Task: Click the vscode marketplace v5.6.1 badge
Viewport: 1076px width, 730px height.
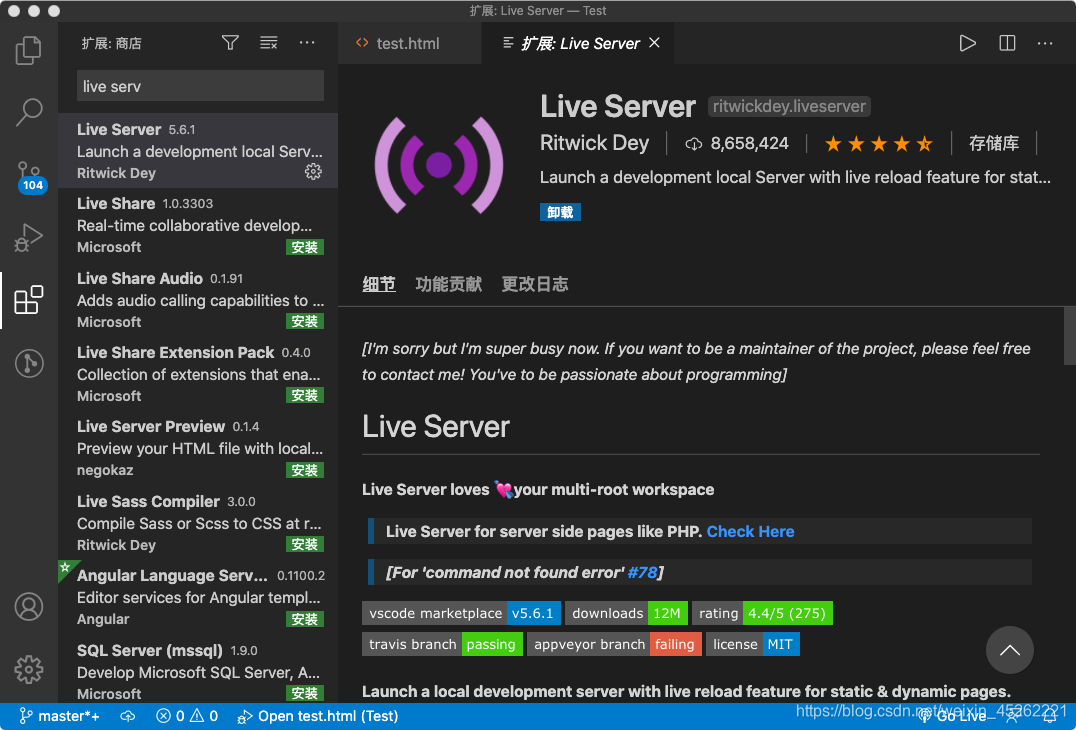Action: point(462,613)
